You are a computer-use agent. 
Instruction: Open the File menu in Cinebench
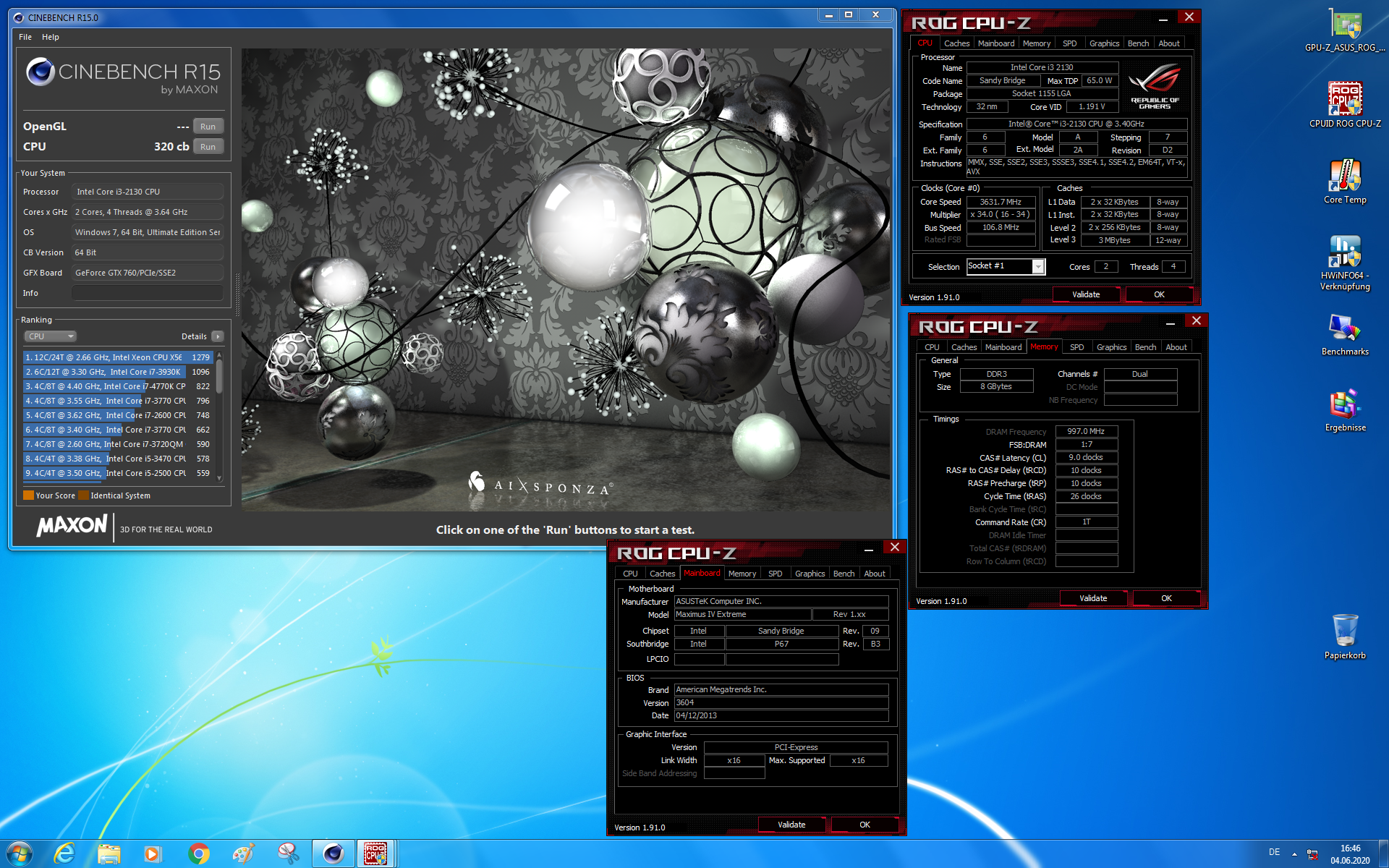pyautogui.click(x=25, y=37)
